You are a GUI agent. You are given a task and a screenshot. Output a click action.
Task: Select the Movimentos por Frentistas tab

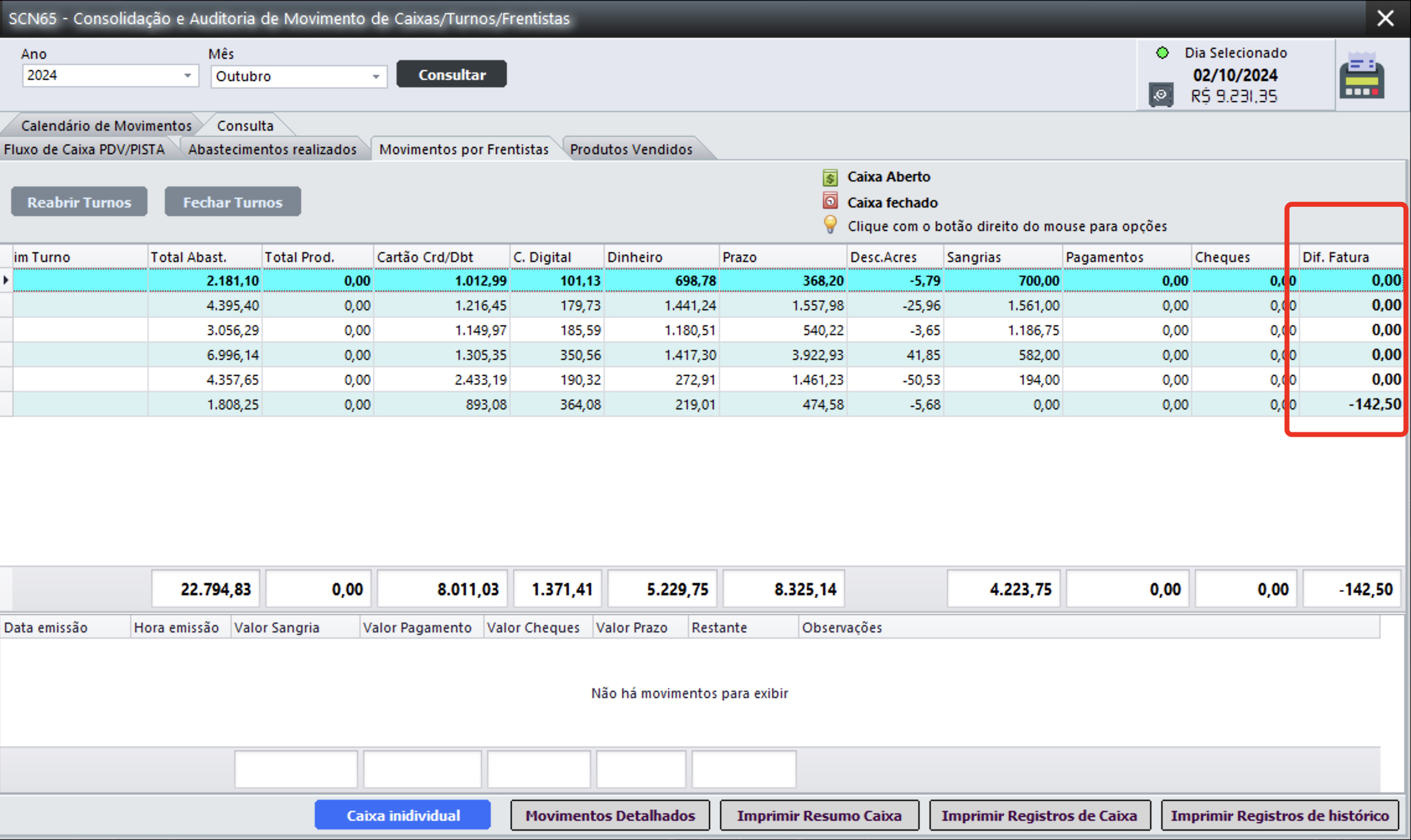[464, 149]
